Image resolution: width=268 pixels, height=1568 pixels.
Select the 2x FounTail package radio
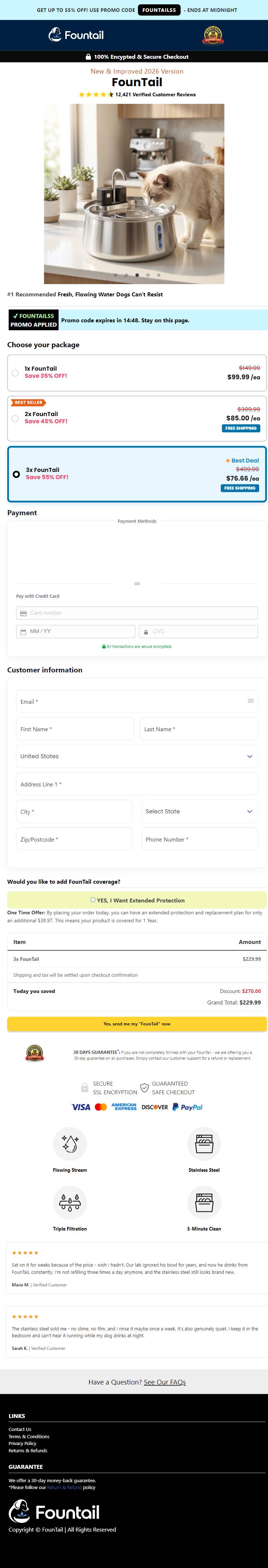(x=15, y=418)
